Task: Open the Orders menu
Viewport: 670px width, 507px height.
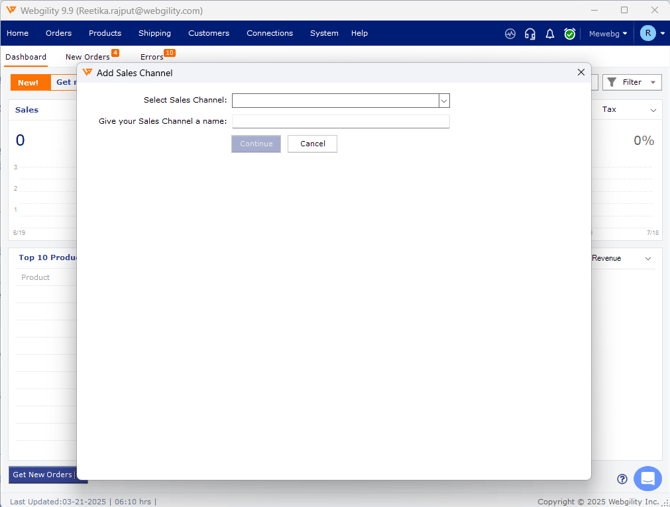Action: (59, 33)
